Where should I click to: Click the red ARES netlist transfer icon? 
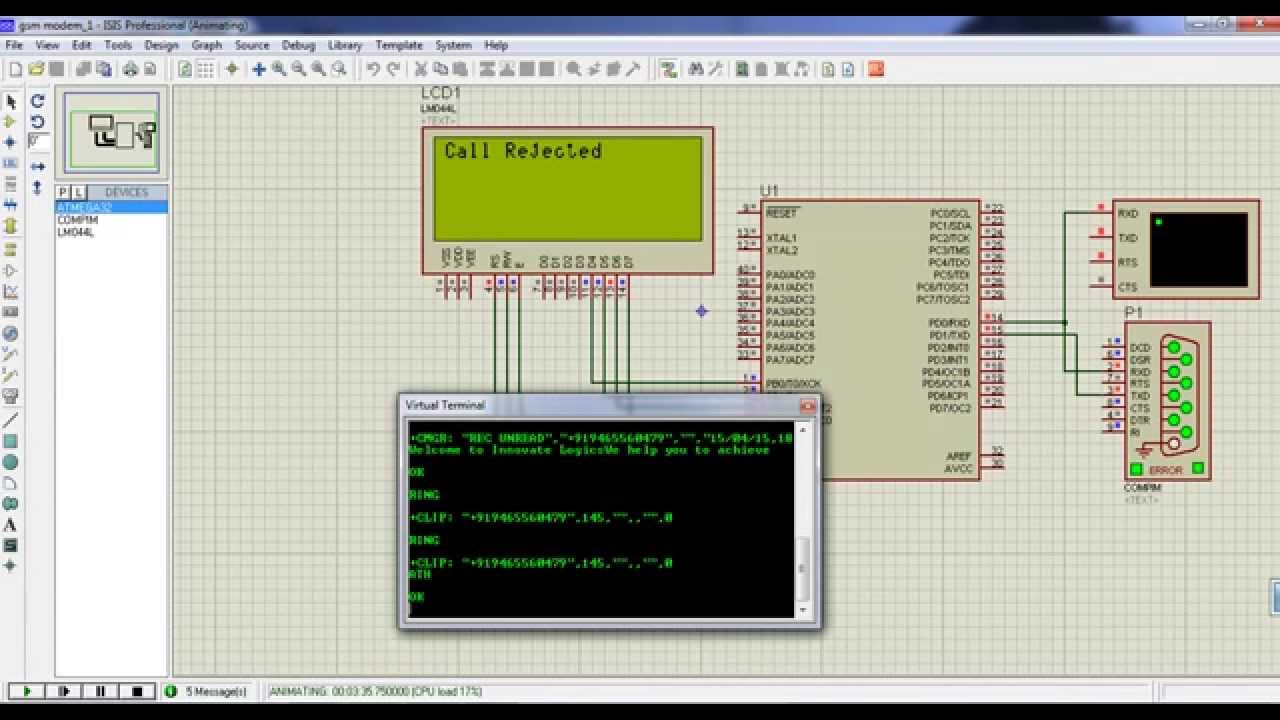point(876,69)
